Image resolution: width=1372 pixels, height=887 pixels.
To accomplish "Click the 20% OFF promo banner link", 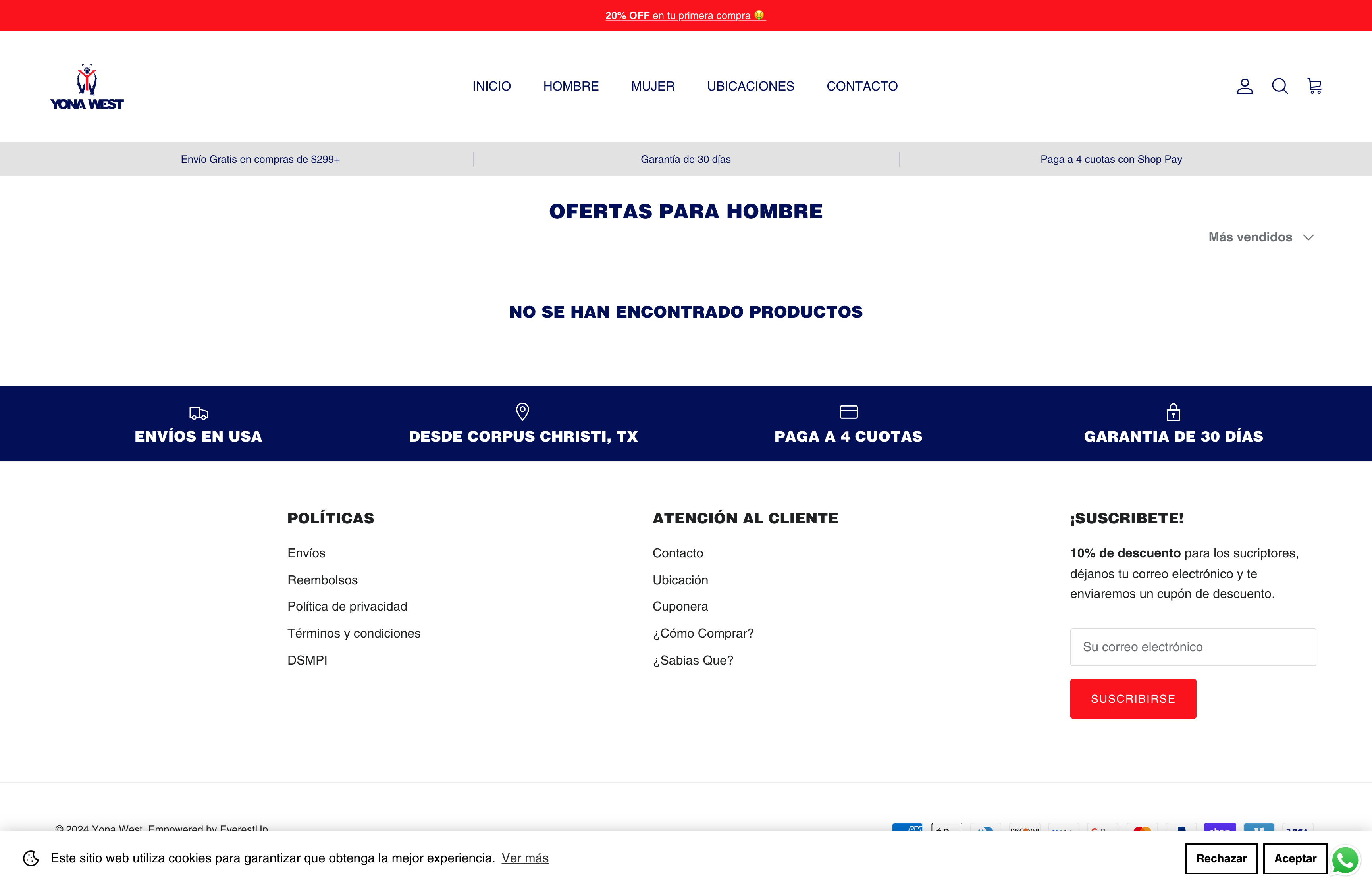I will click(685, 15).
